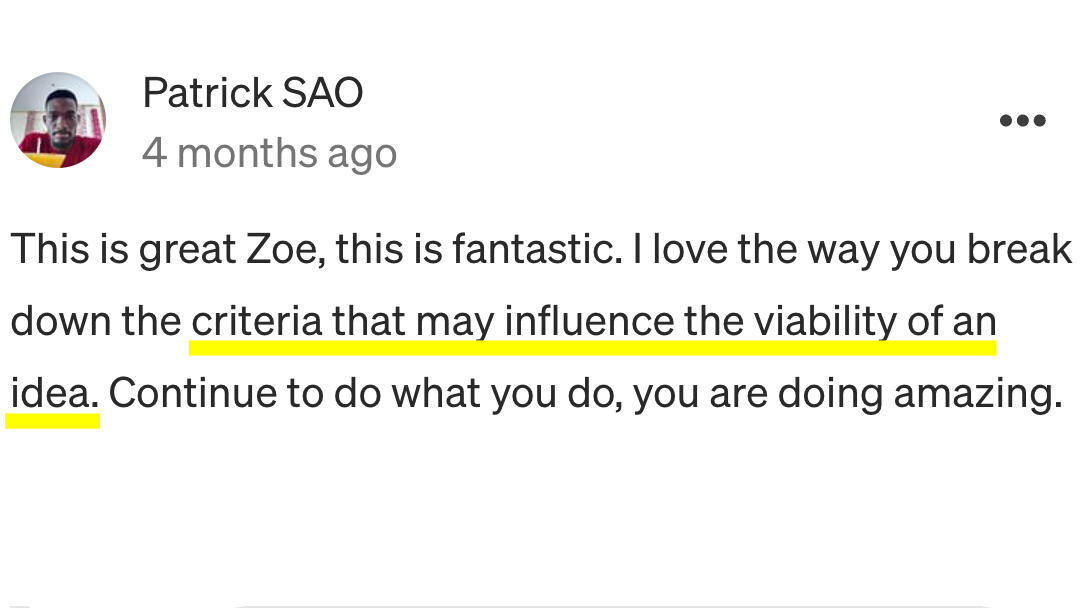Click the word "down" starting the second line
The height and width of the screenshot is (608, 1081).
click(x=53, y=323)
